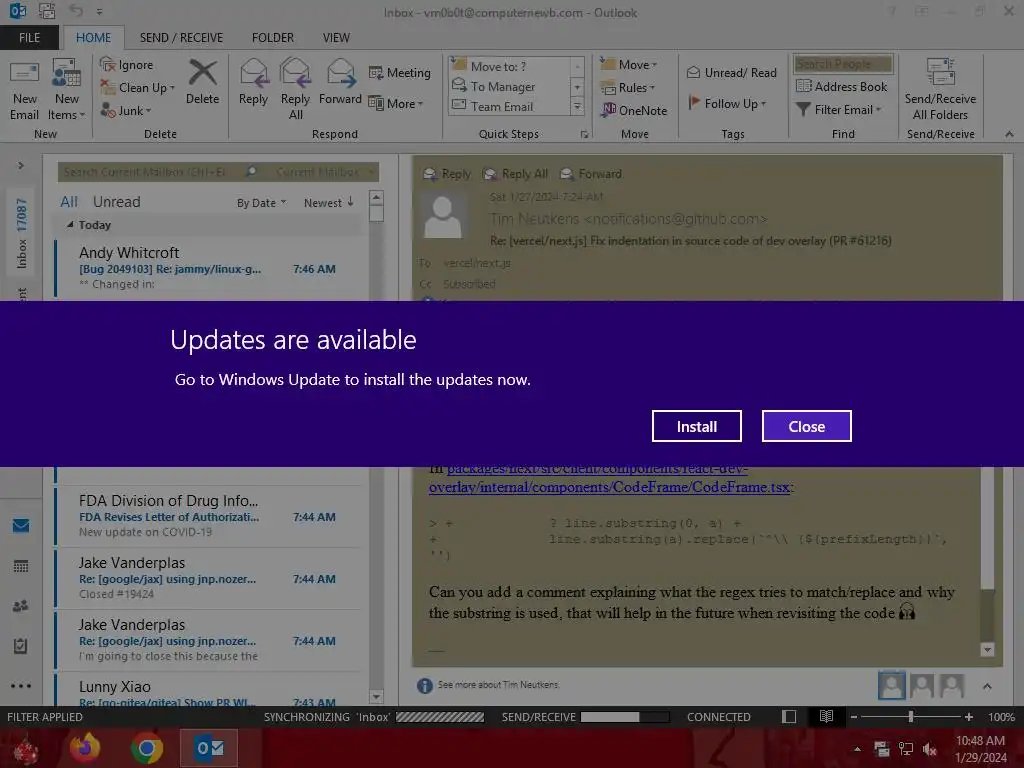The image size is (1024, 768).
Task: Expand the Quick Steps gallery
Action: pyautogui.click(x=577, y=106)
